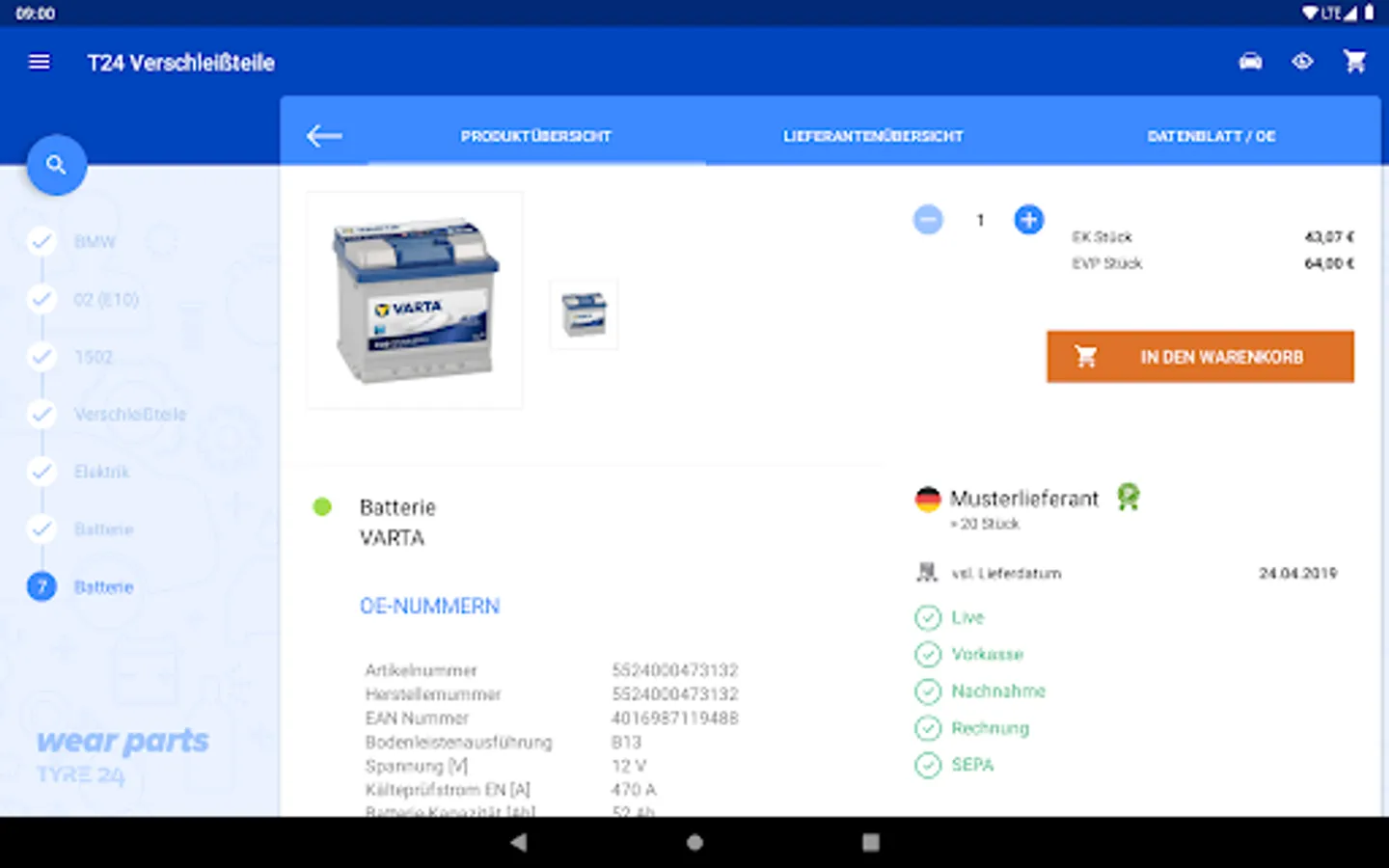Viewport: 1389px width, 868px height.
Task: Click the Rechnung check icon
Action: point(927,728)
